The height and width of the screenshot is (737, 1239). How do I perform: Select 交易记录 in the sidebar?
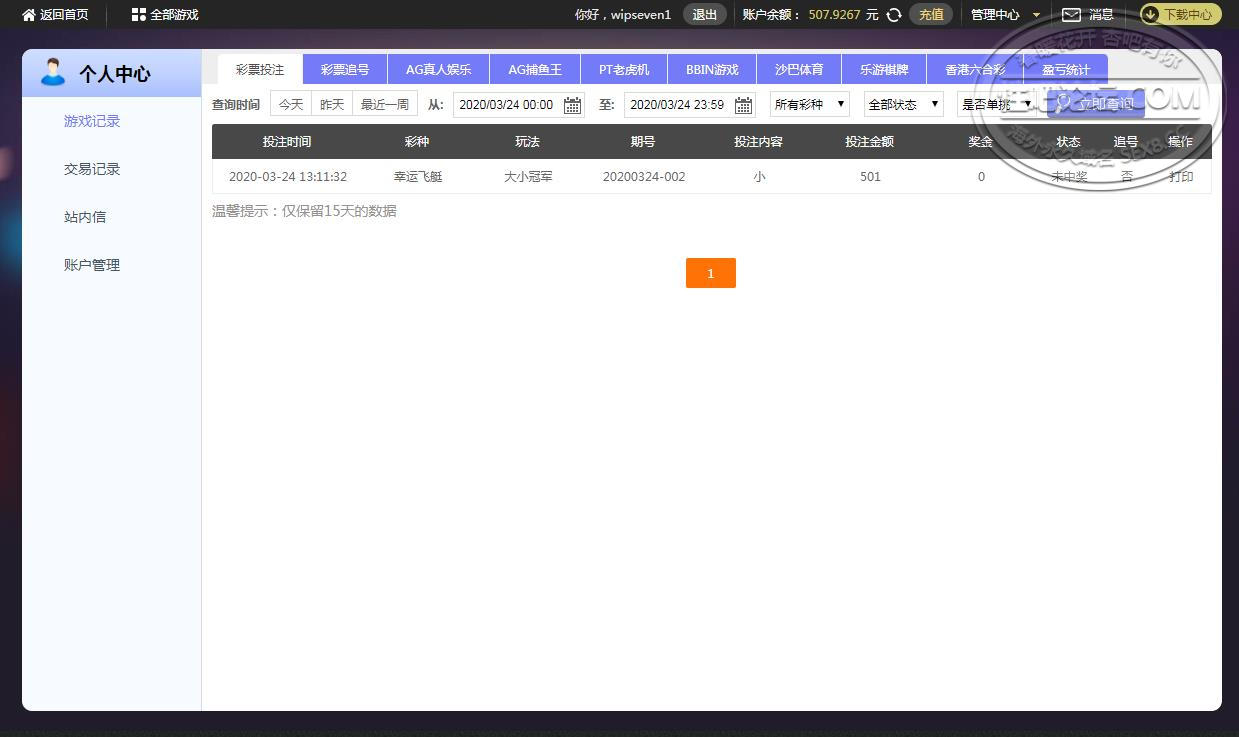(92, 169)
